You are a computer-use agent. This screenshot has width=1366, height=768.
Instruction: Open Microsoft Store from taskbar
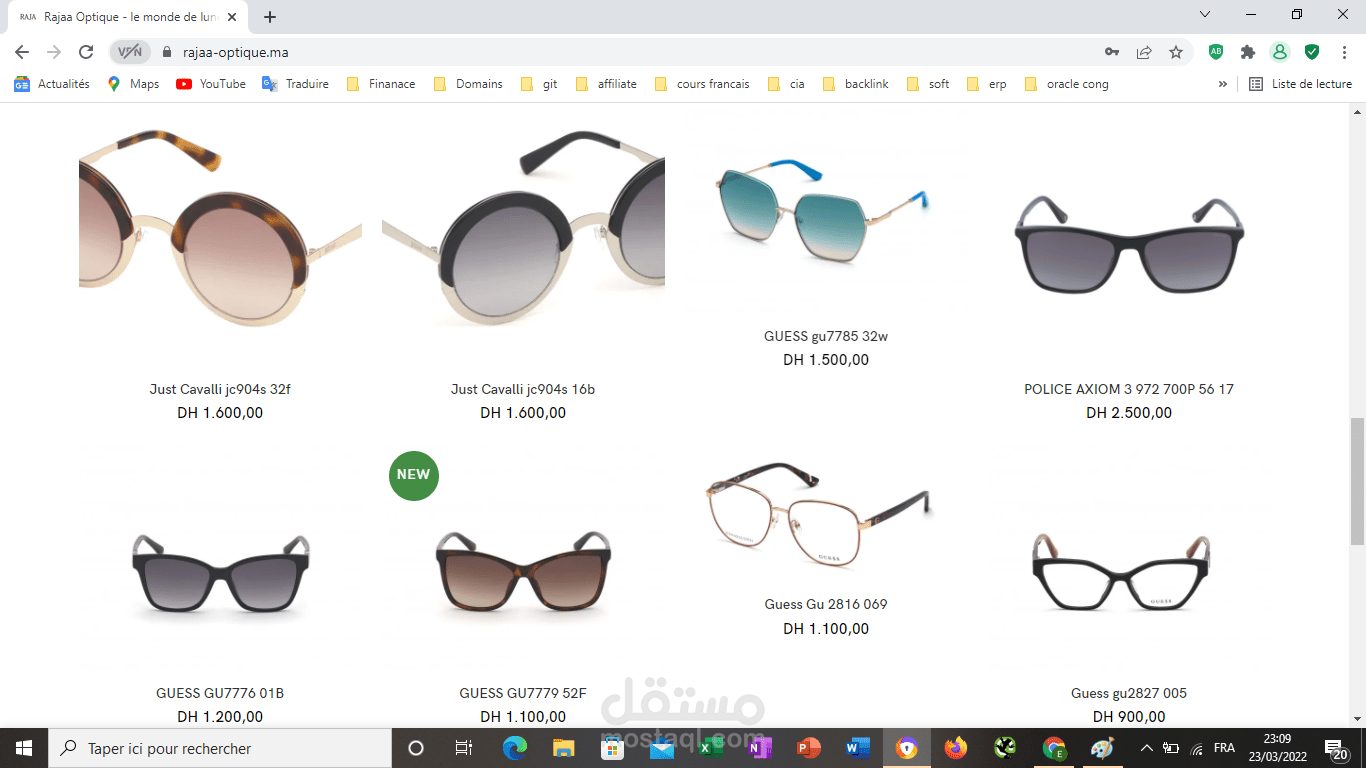[x=613, y=748]
